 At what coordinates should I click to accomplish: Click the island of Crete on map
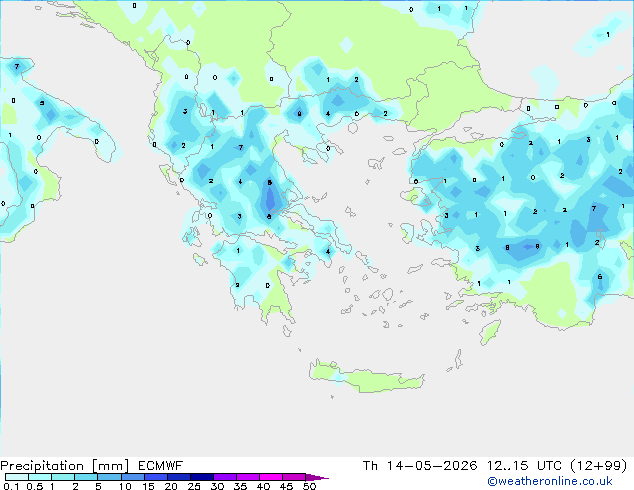[x=366, y=376]
